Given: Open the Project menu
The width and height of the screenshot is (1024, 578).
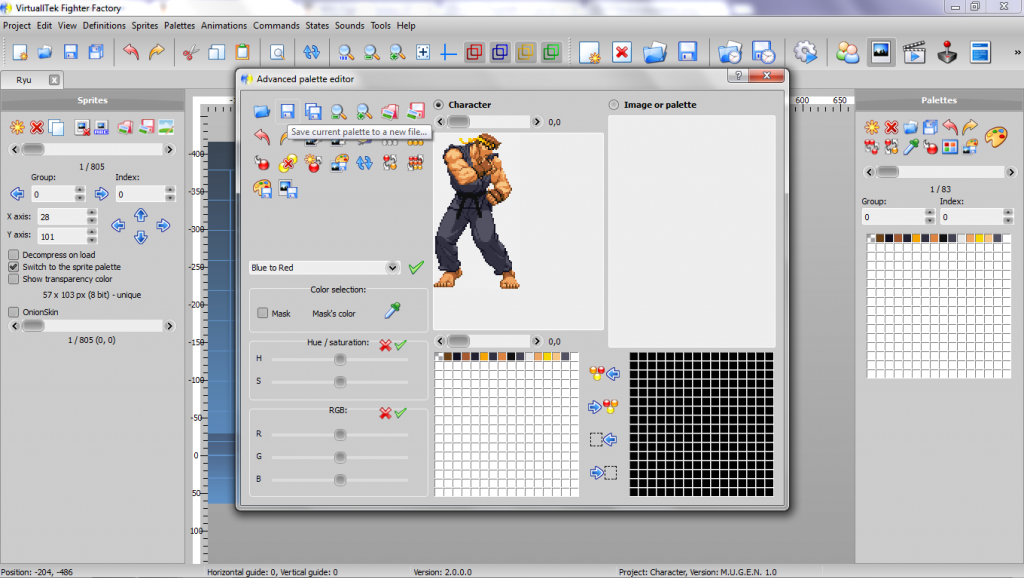Looking at the screenshot, I should point(17,25).
